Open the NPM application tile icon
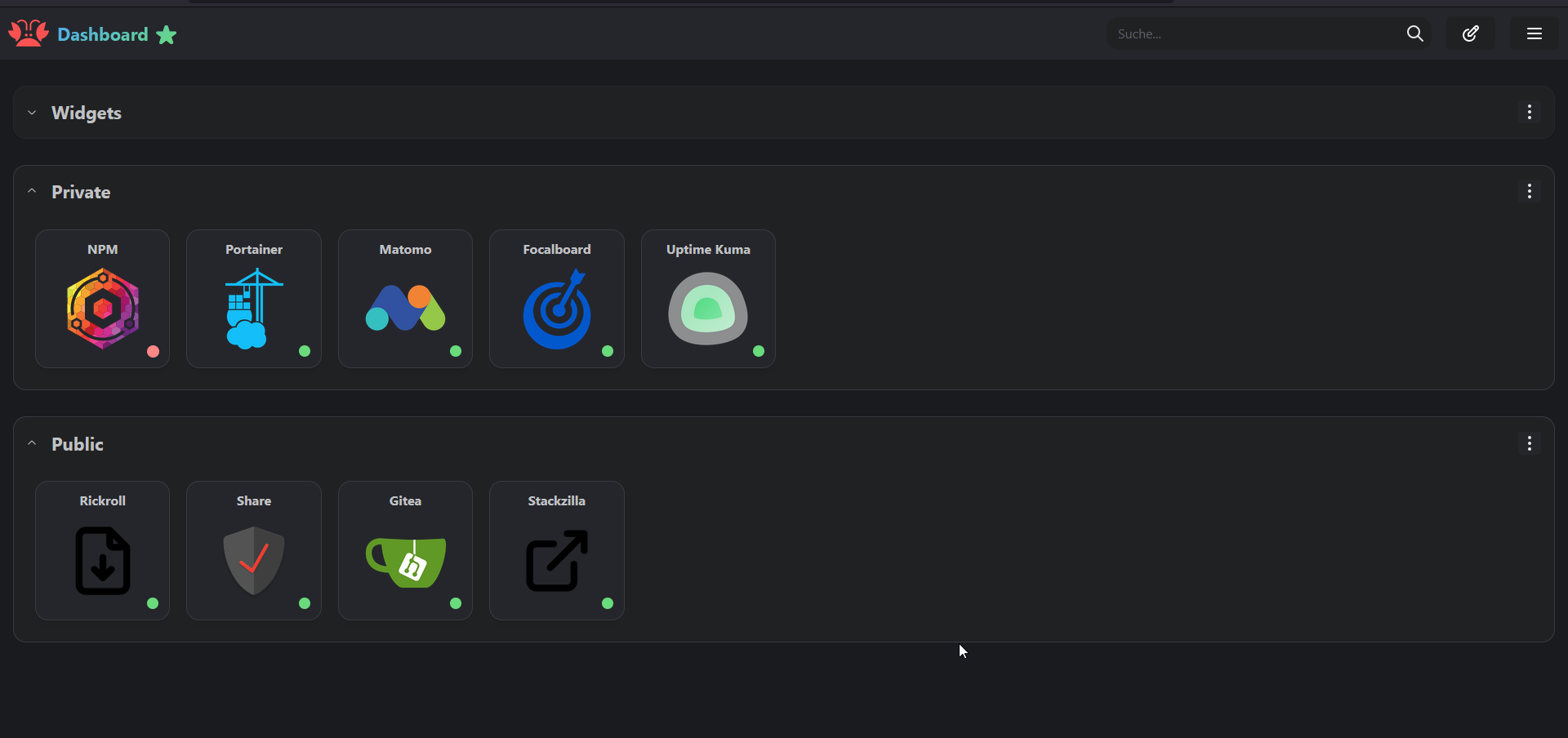Viewport: 1568px width, 738px height. click(x=102, y=310)
